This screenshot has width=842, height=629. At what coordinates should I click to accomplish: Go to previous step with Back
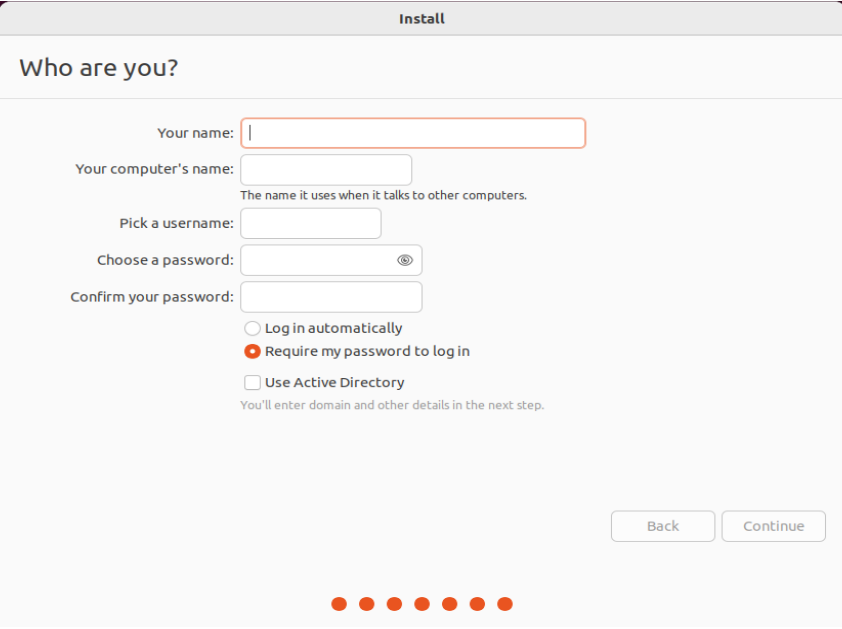point(663,526)
